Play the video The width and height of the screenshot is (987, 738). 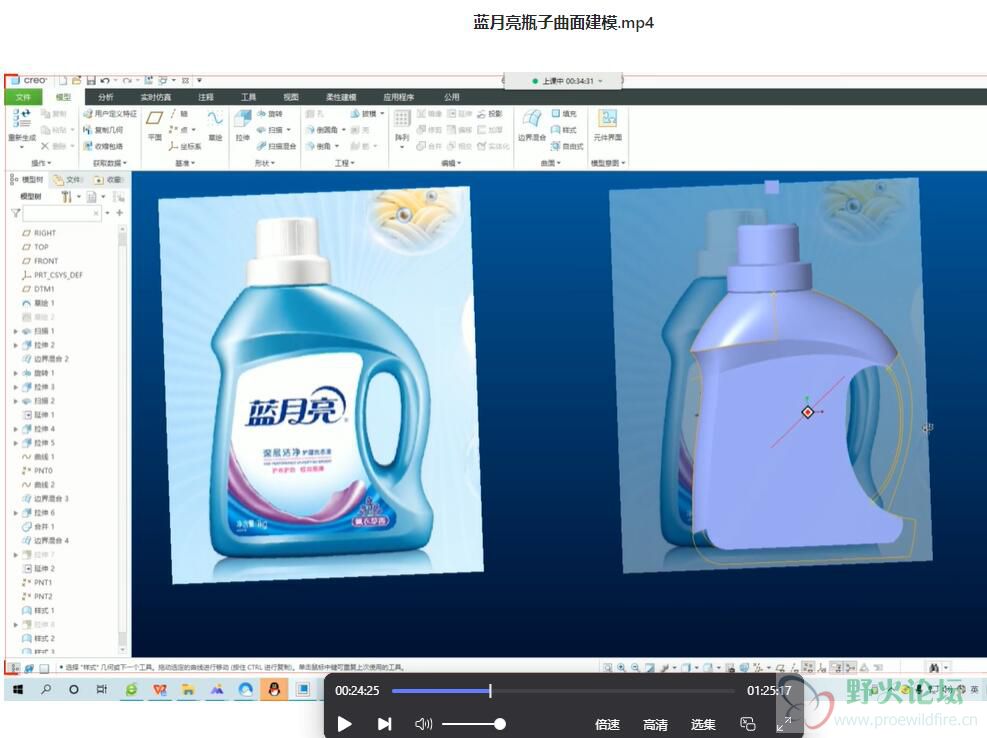(344, 724)
